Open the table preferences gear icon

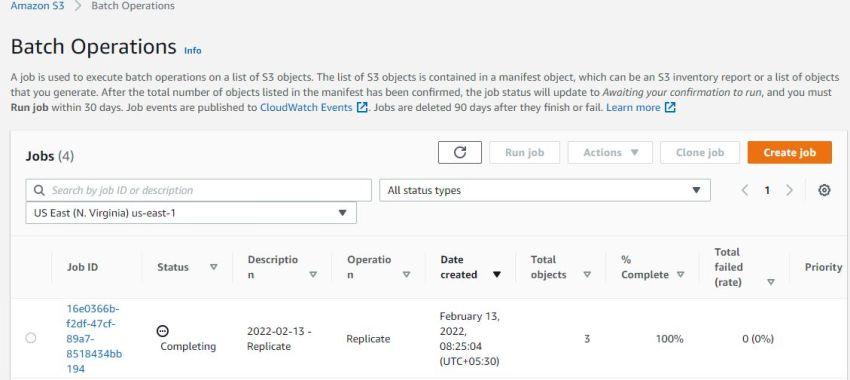pos(824,190)
